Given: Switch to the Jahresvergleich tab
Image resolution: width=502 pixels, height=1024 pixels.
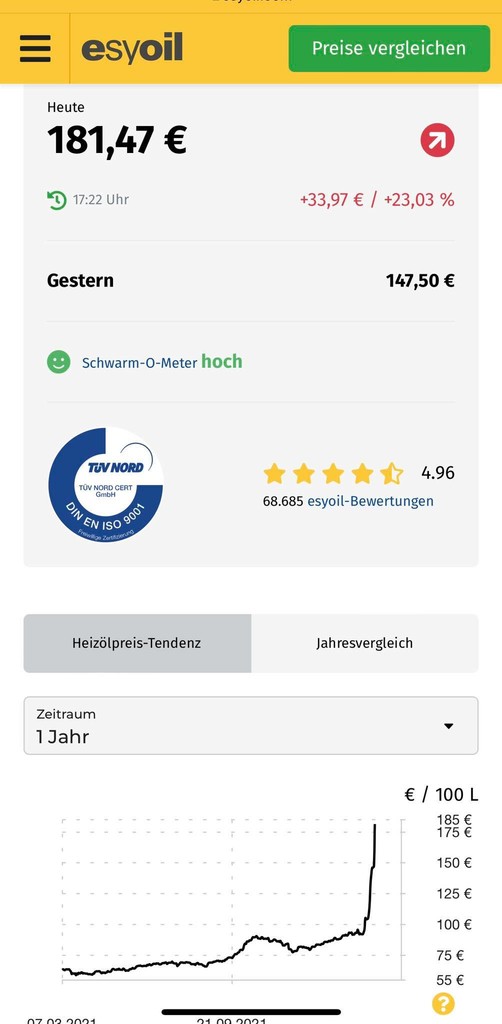Looking at the screenshot, I should [x=365, y=643].
